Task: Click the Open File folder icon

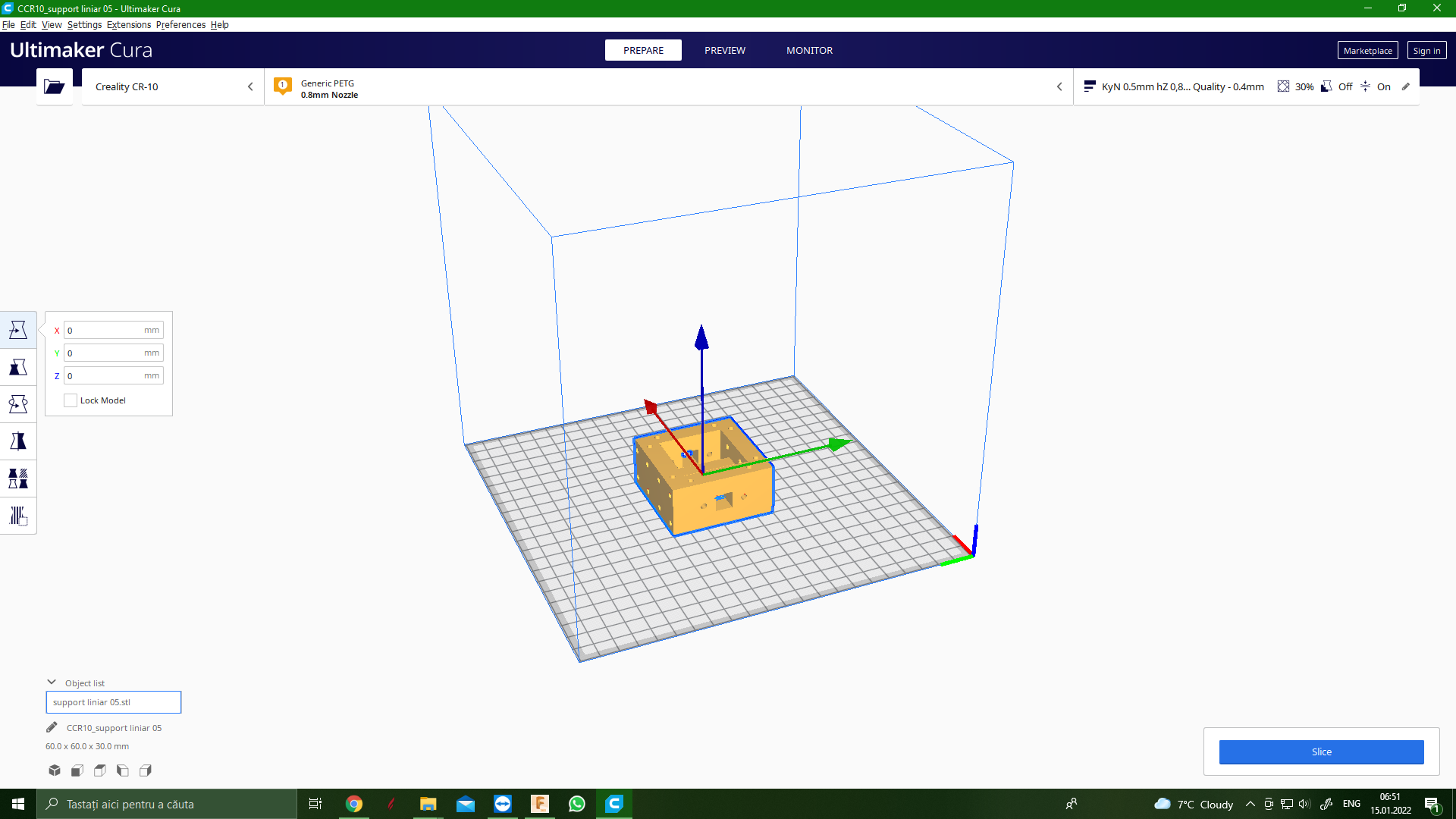Action: click(54, 86)
